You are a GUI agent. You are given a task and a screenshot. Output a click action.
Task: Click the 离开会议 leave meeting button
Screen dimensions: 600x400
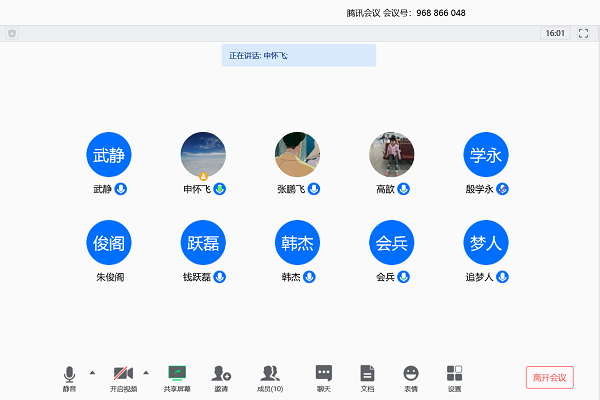tap(549, 377)
